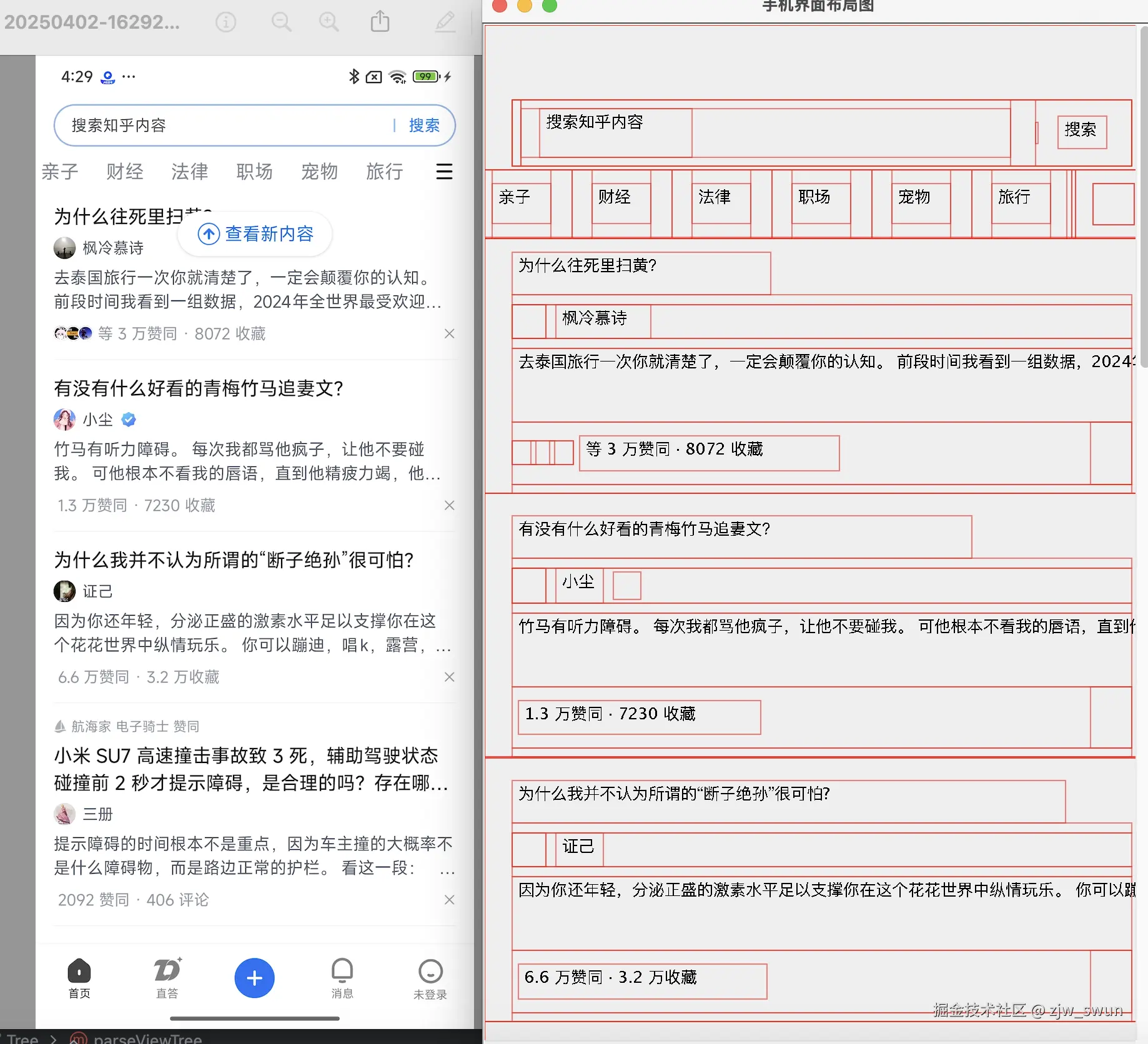Viewport: 1148px width, 1044px height.
Task: Open the 有没有什么好看的青梅竹马追妻文? question in phone
Action: pyautogui.click(x=199, y=388)
